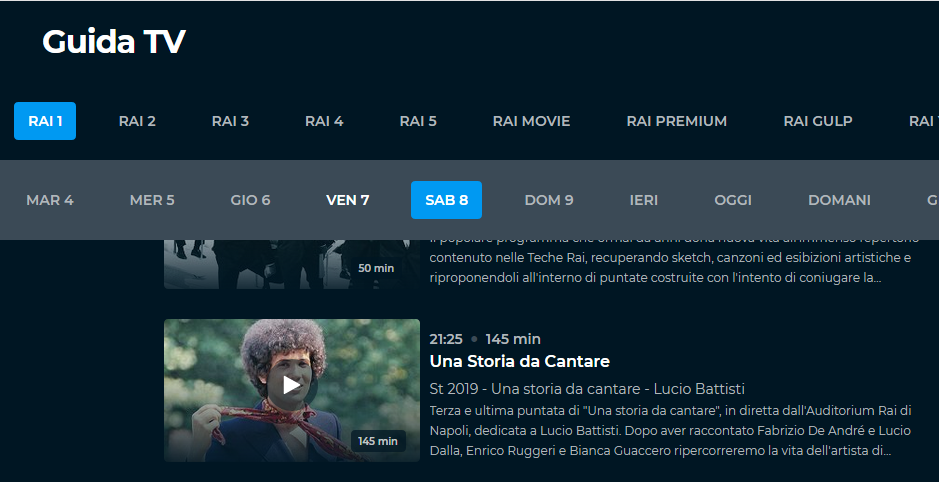Play the Una Storia da Cantare video

(292, 386)
